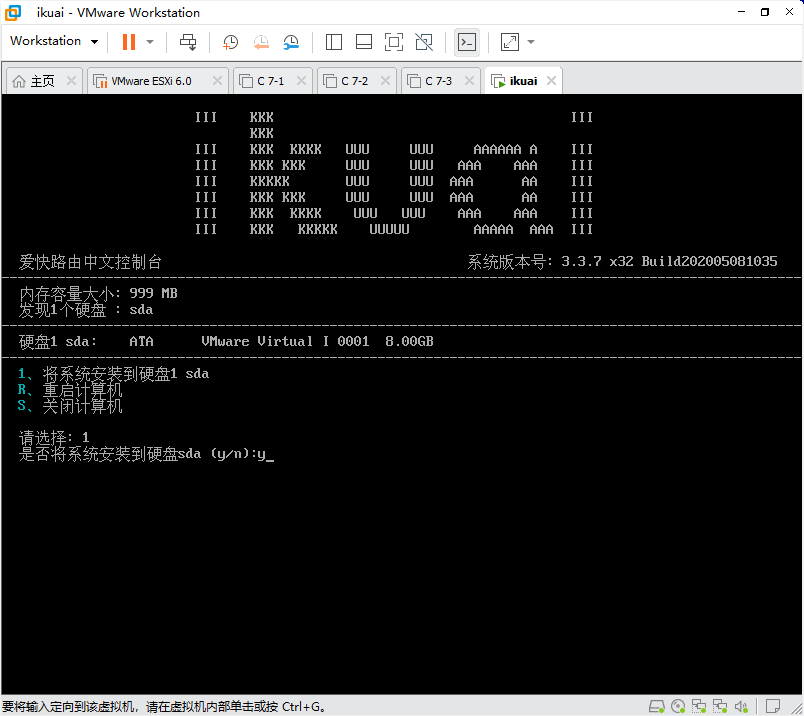804x716 pixels.
Task: Toggle Unity mode icon
Action: pos(424,41)
